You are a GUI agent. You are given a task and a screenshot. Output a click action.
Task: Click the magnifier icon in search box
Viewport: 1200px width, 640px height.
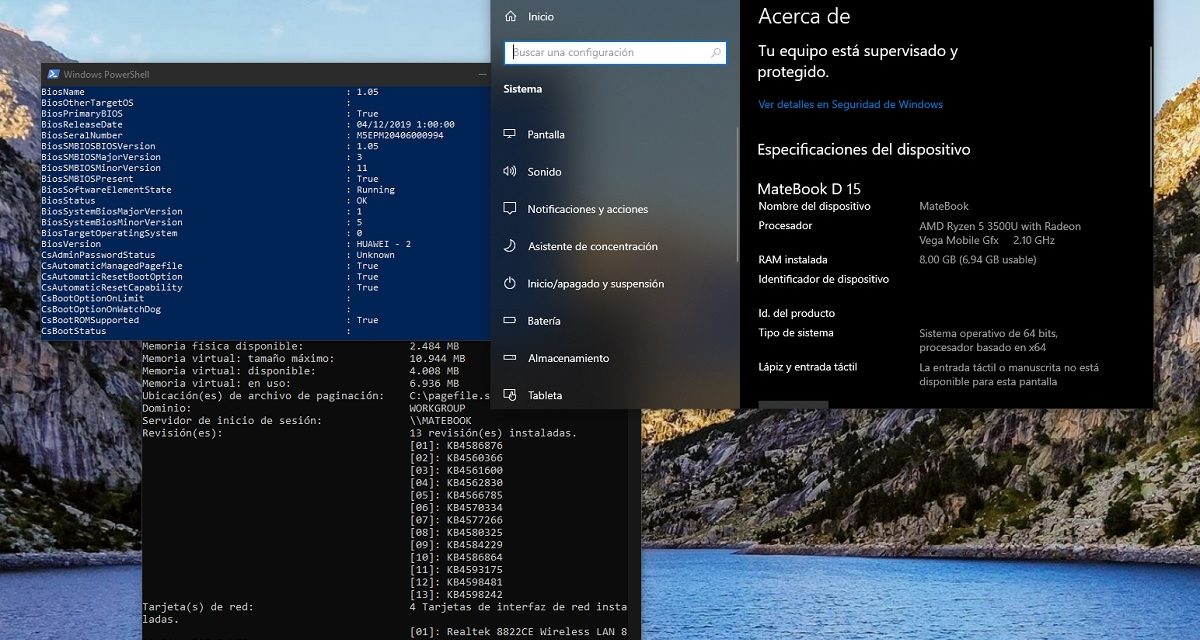pos(715,53)
